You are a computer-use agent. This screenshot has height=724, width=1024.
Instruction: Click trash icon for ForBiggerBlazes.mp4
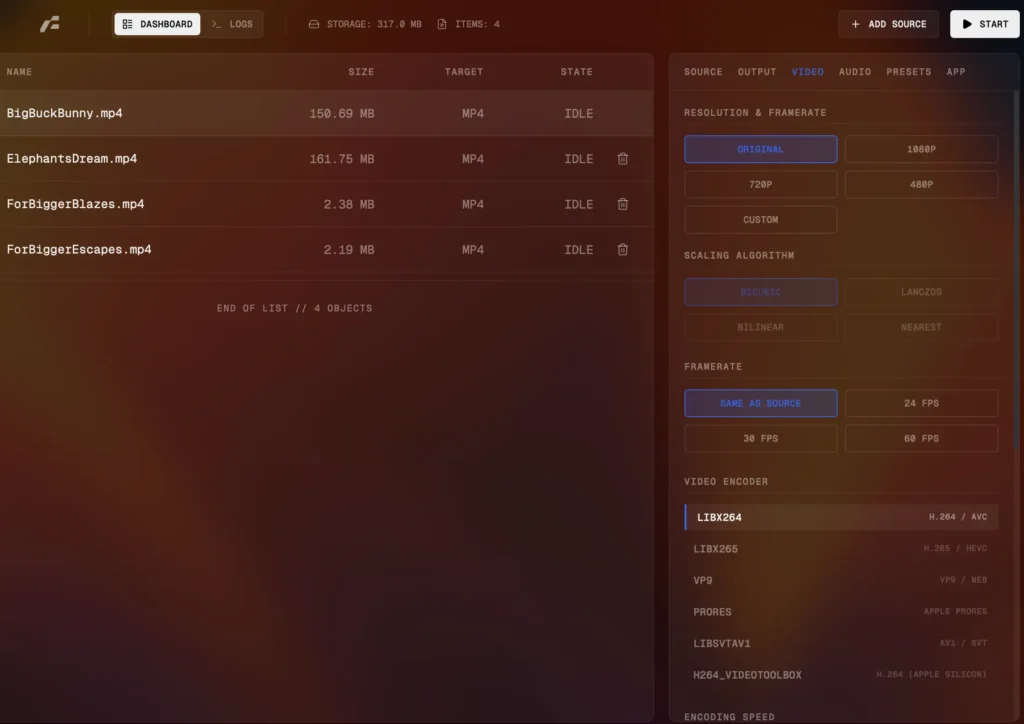point(622,204)
